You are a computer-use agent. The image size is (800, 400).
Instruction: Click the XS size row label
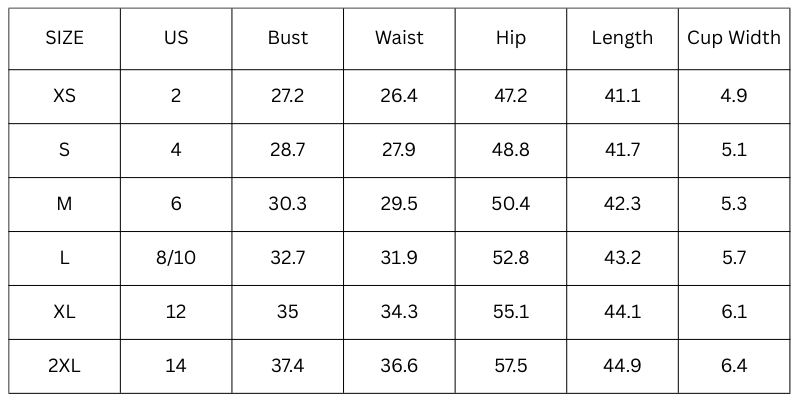coord(65,96)
